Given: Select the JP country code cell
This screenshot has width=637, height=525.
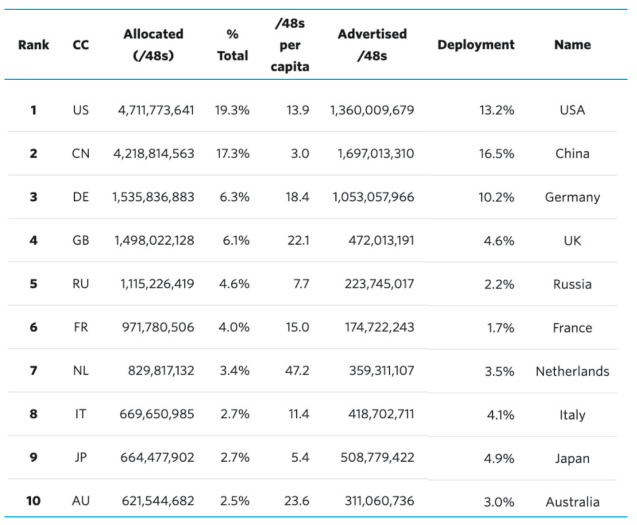Looking at the screenshot, I should 80,458.
